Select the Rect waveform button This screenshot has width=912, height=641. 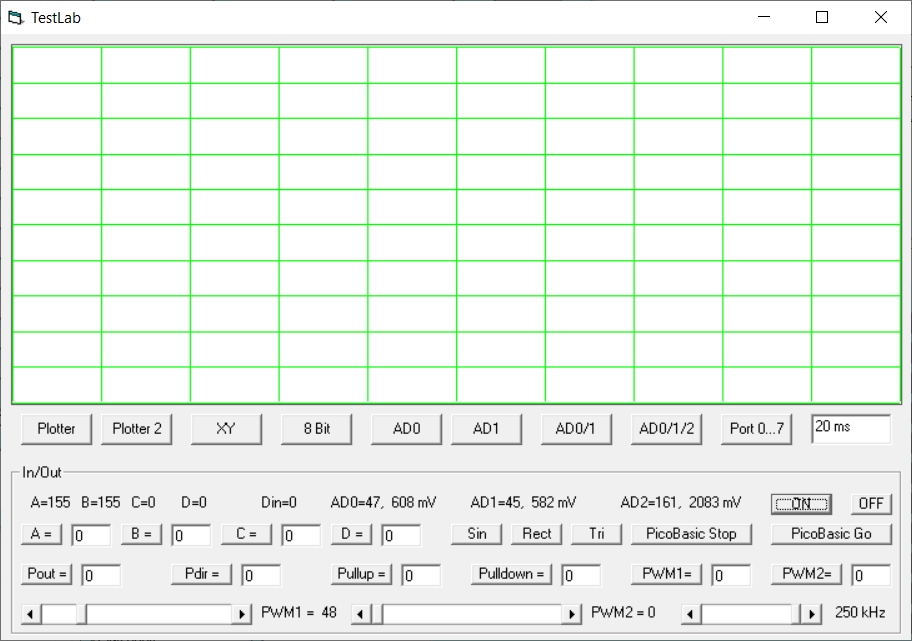[x=537, y=534]
